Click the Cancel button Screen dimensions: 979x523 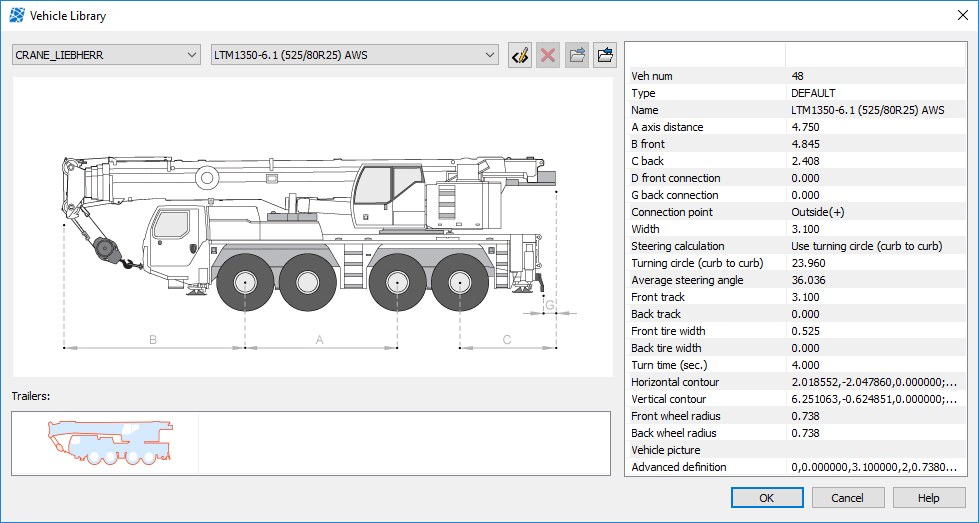click(847, 497)
